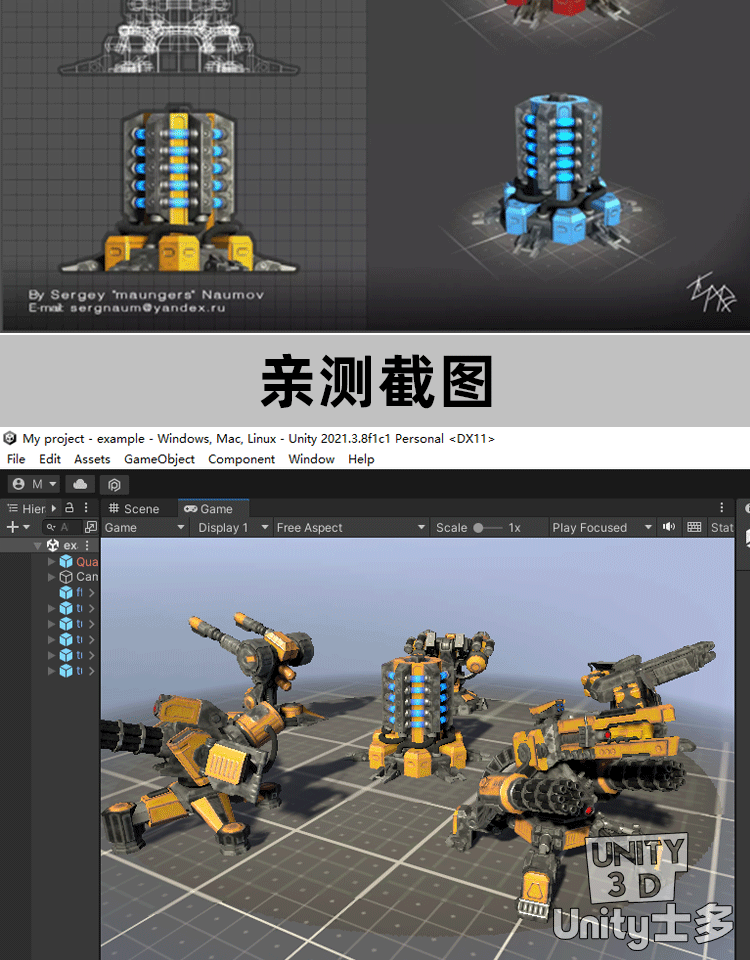This screenshot has width=750, height=960.
Task: Select the 'Qua' prefab cube icon
Action: coord(66,561)
